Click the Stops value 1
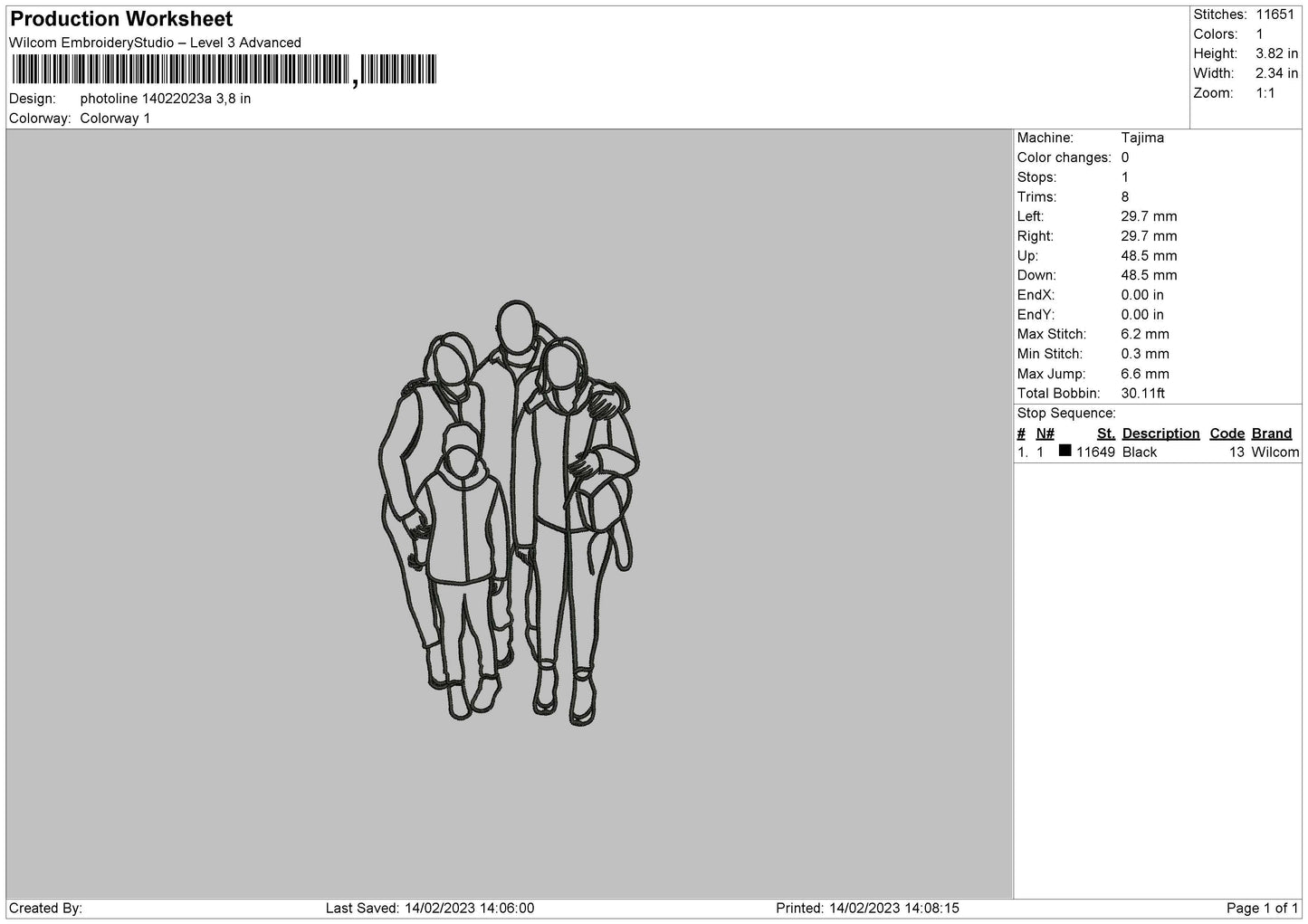The height and width of the screenshot is (924, 1308). [1125, 177]
